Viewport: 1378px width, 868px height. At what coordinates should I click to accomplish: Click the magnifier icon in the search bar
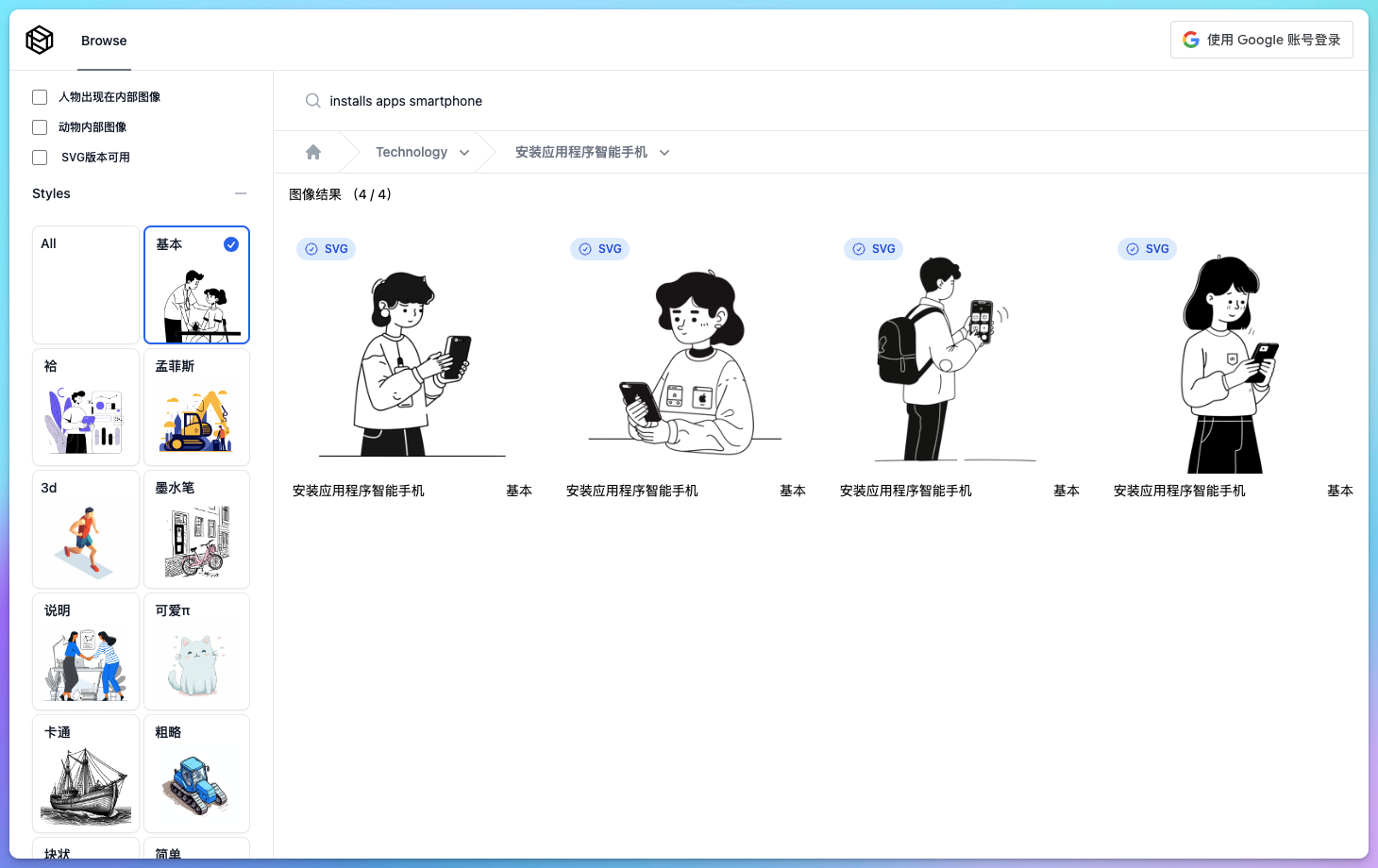tap(312, 101)
